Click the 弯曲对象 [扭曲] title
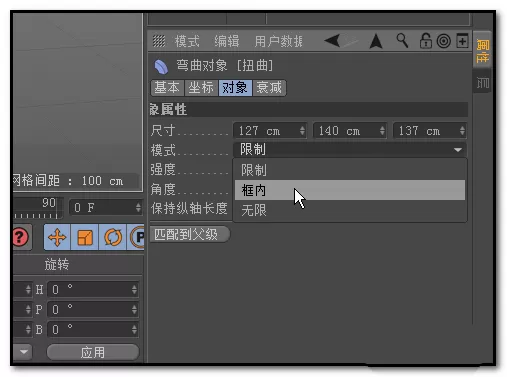Viewport: 507px width, 377px height. pos(224,66)
